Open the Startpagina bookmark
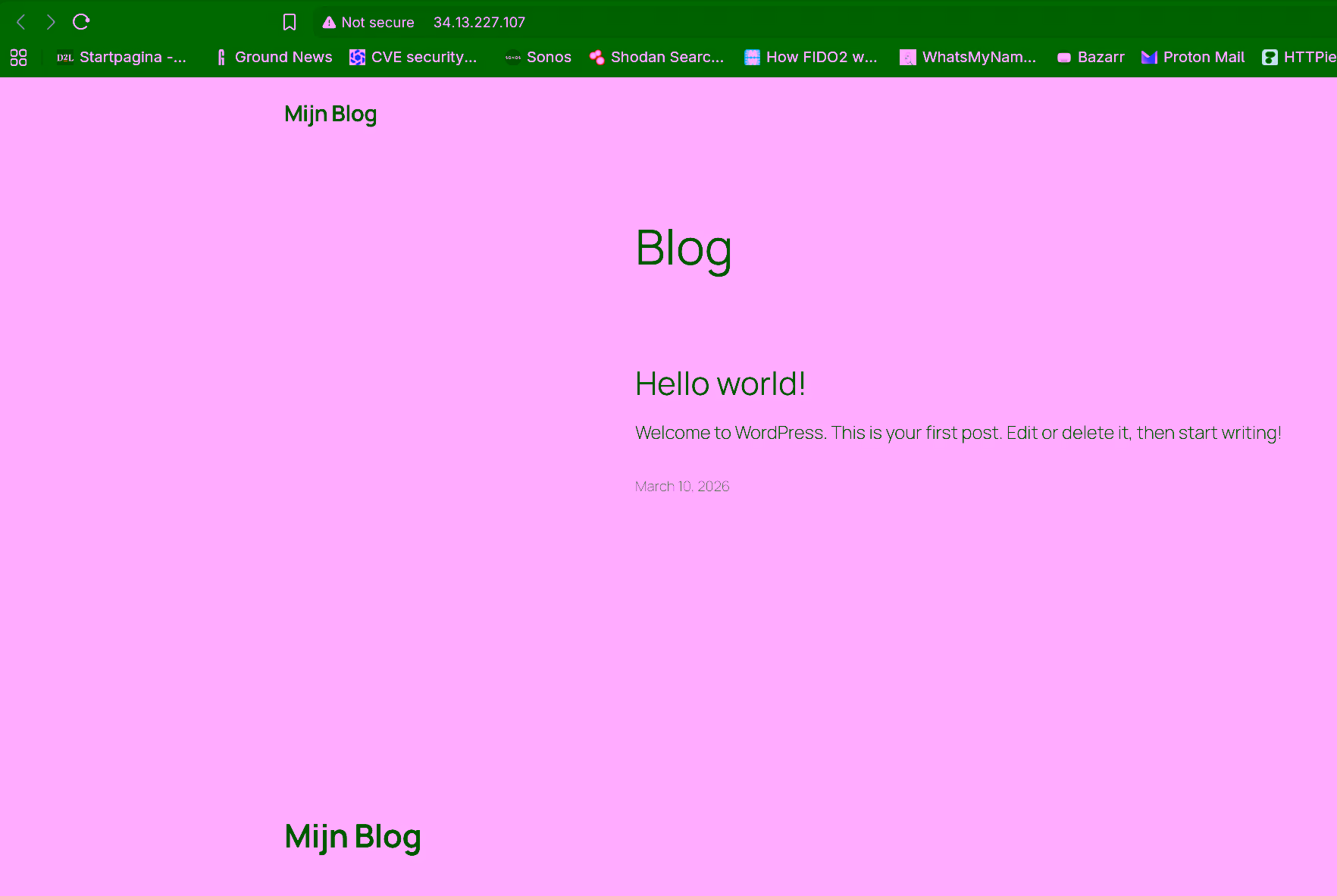1337x896 pixels. (x=122, y=57)
